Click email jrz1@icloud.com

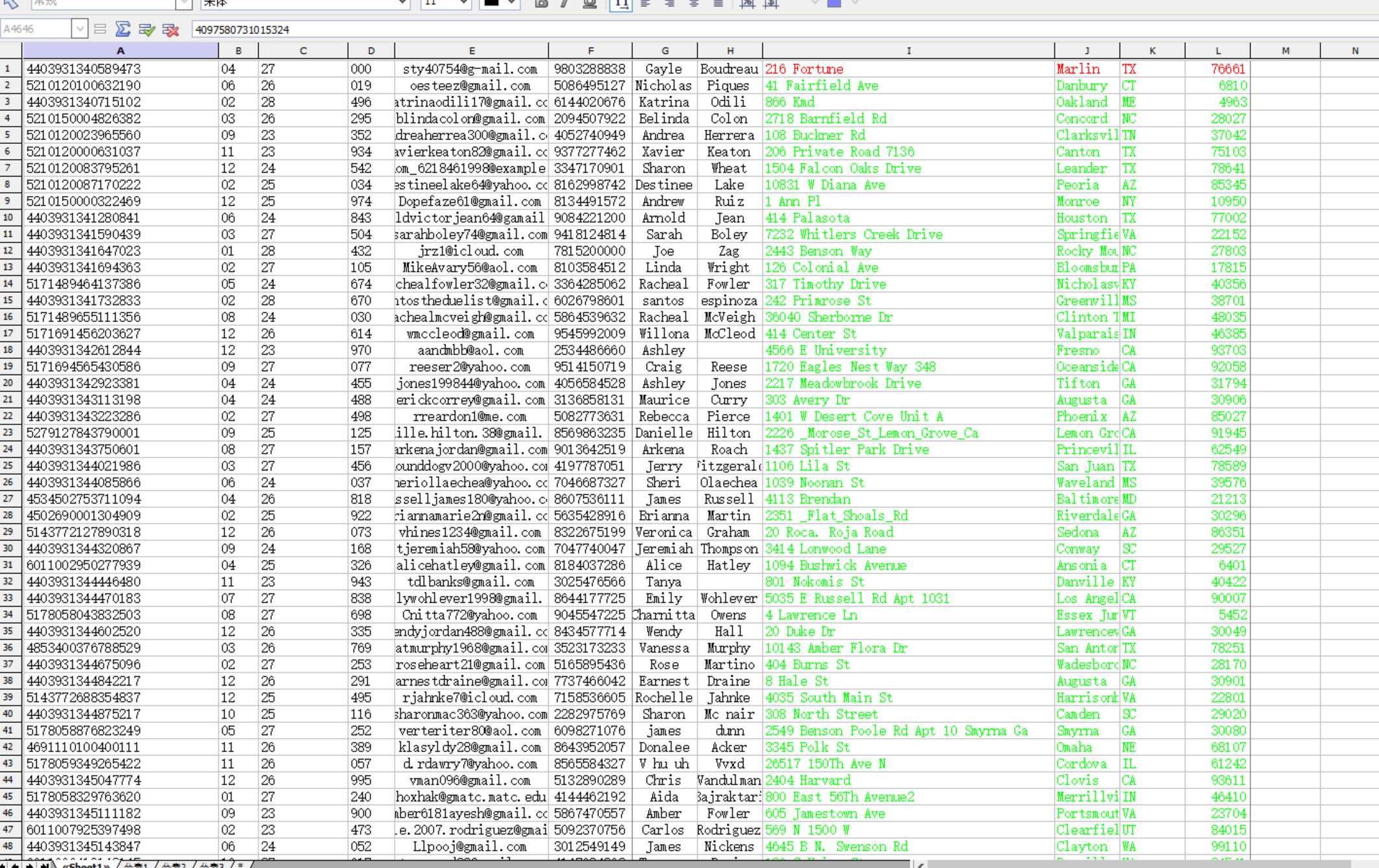(x=472, y=251)
